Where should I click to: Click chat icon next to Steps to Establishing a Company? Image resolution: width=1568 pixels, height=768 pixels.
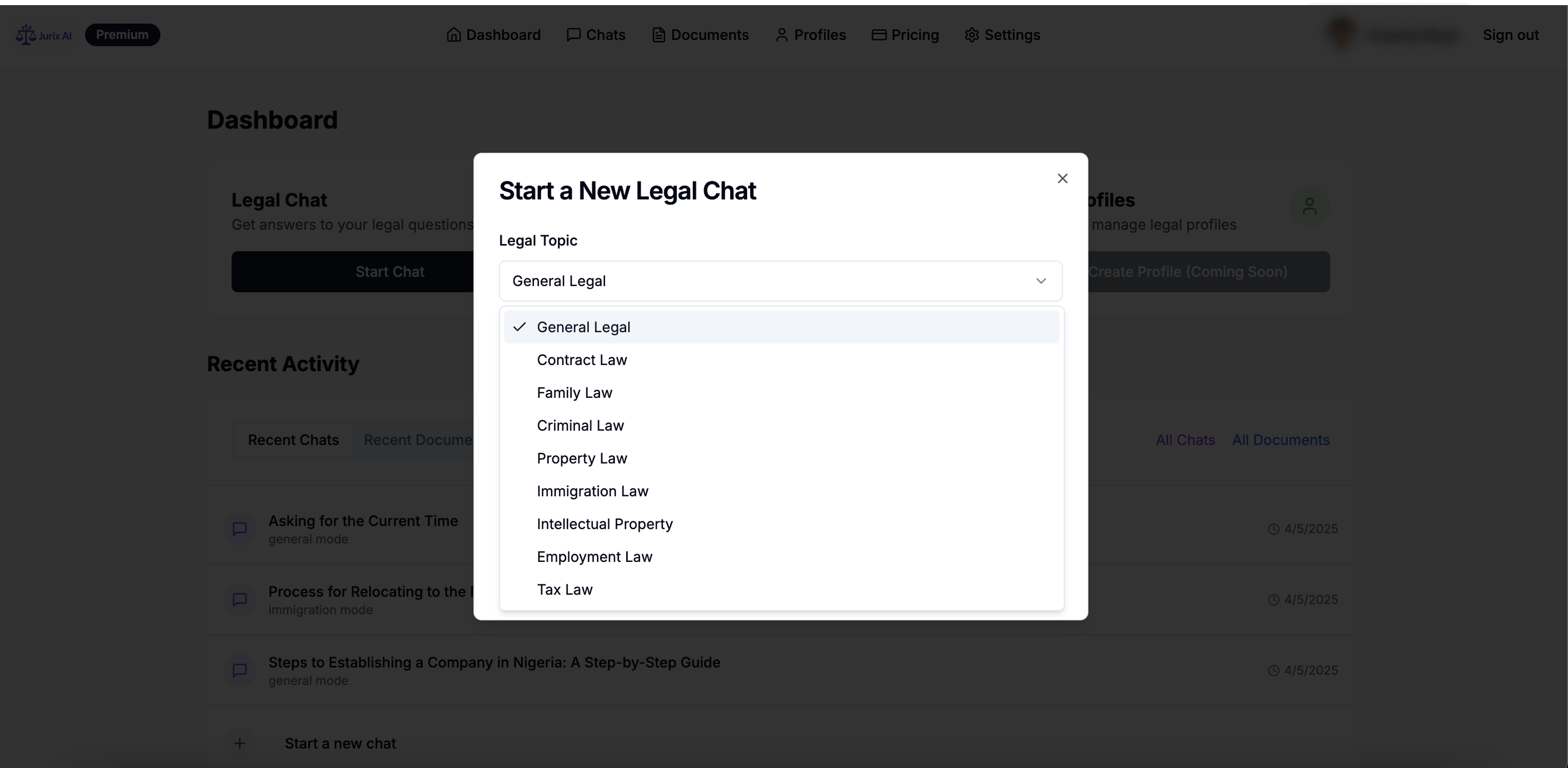(240, 670)
